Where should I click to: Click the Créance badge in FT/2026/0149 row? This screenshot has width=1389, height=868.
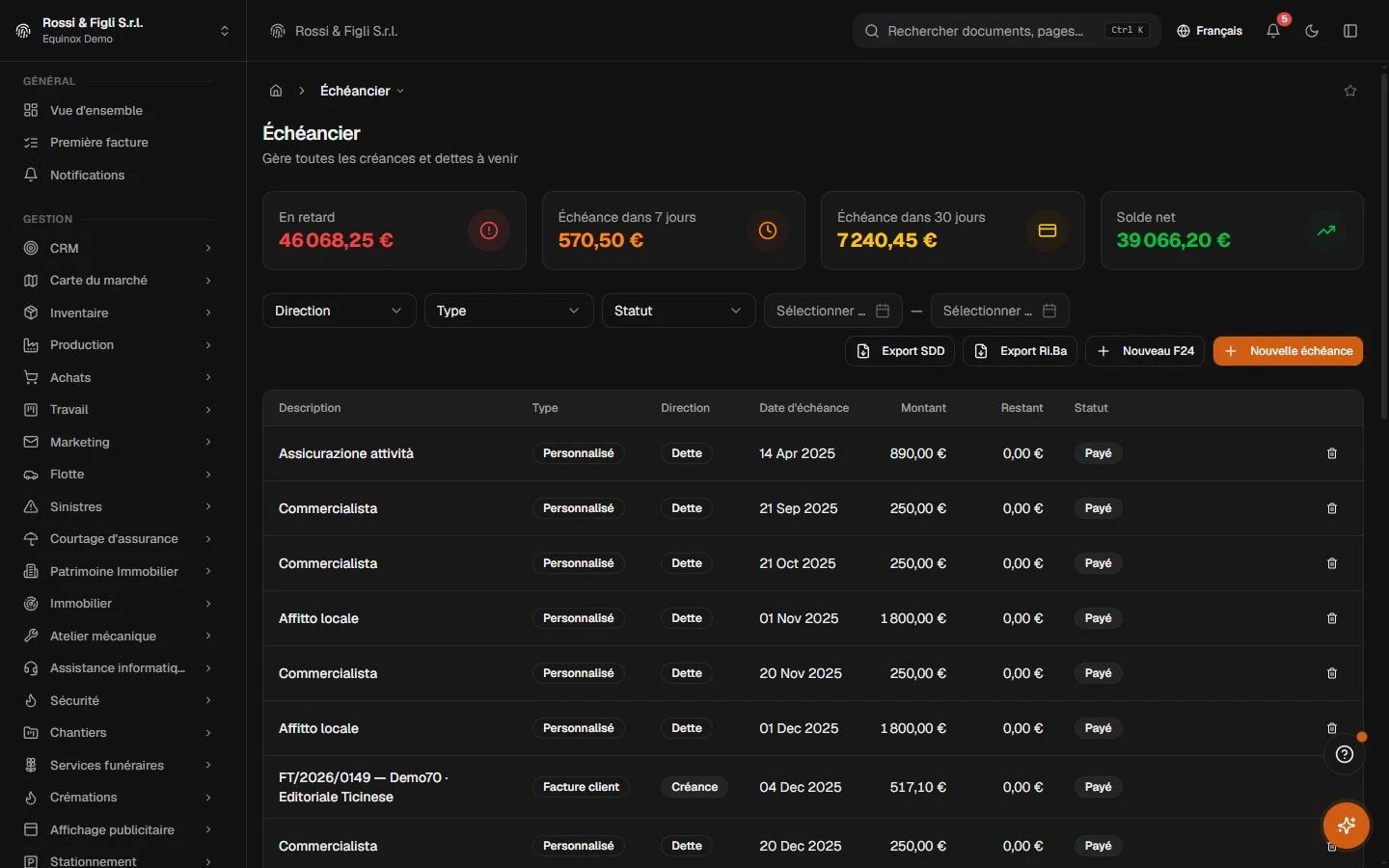pos(694,787)
